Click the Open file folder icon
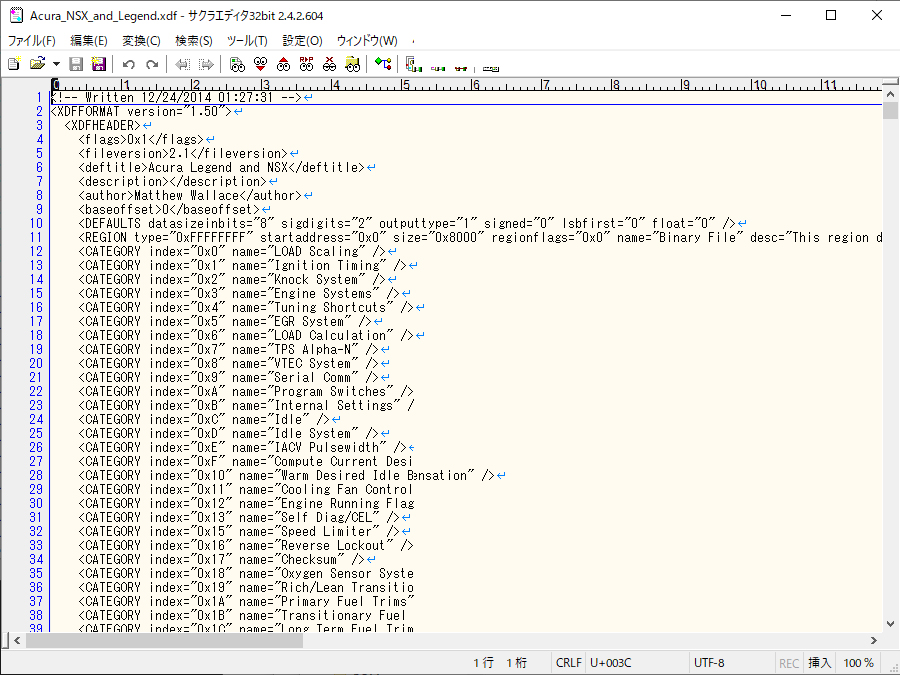Viewport: 900px width, 675px height. (37, 64)
